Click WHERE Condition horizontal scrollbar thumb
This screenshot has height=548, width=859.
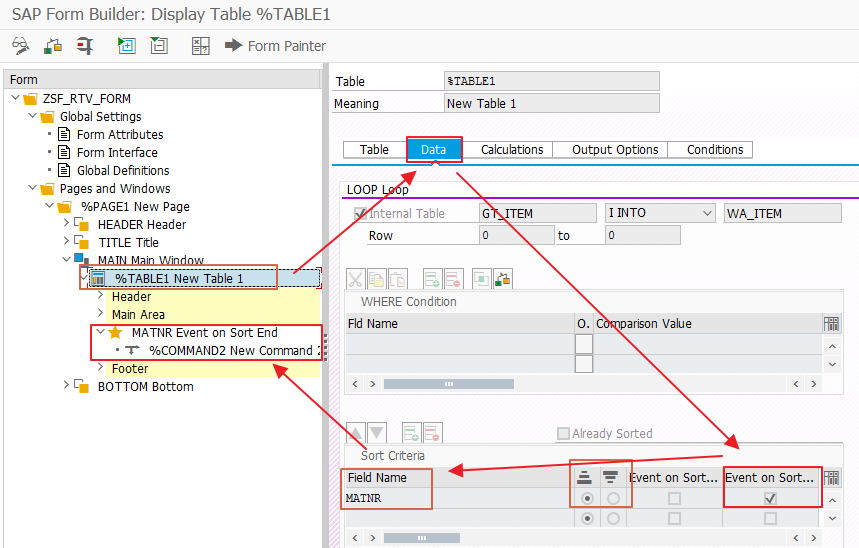449,384
